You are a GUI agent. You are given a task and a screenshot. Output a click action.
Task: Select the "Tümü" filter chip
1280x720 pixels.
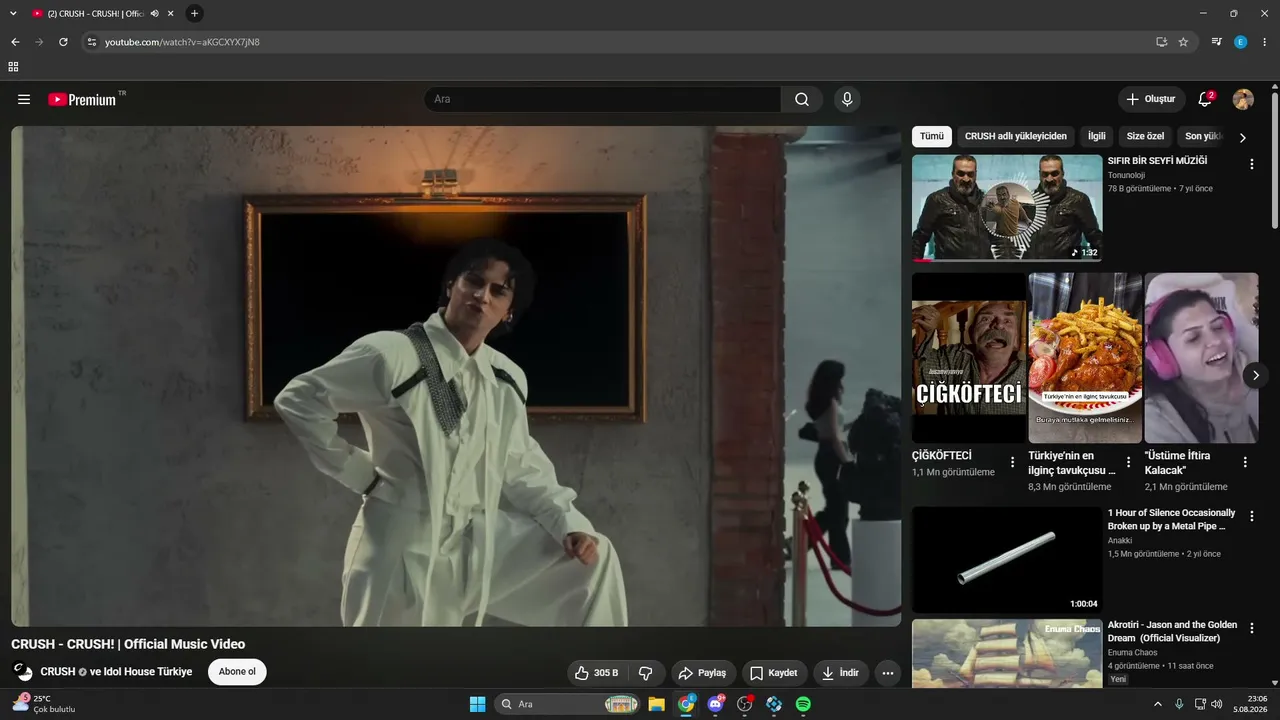(x=932, y=136)
